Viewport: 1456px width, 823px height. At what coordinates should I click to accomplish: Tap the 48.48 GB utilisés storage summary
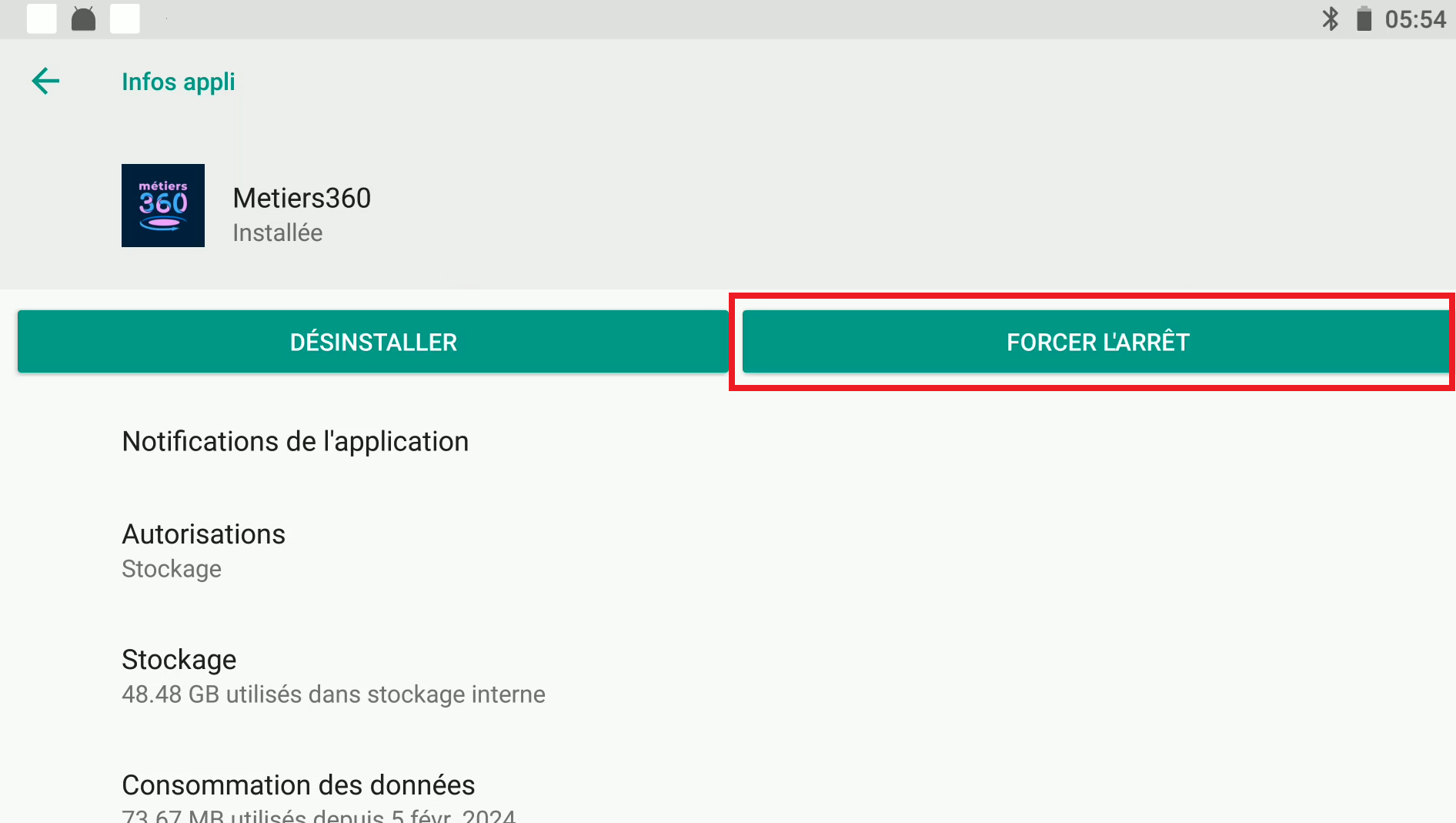click(x=333, y=694)
